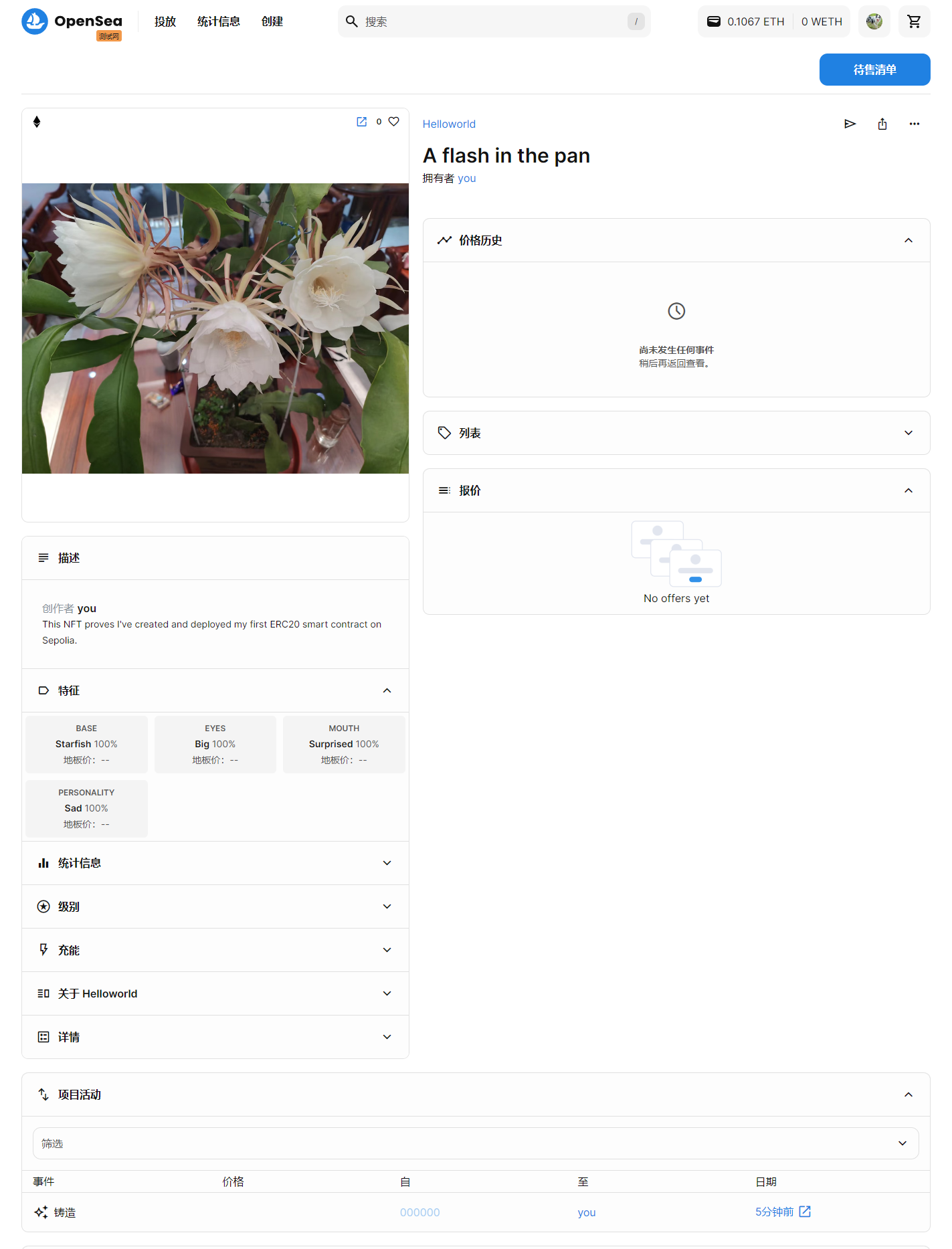Click the transfer (send) arrow icon
The width and height of the screenshot is (952, 1249).
(x=850, y=124)
